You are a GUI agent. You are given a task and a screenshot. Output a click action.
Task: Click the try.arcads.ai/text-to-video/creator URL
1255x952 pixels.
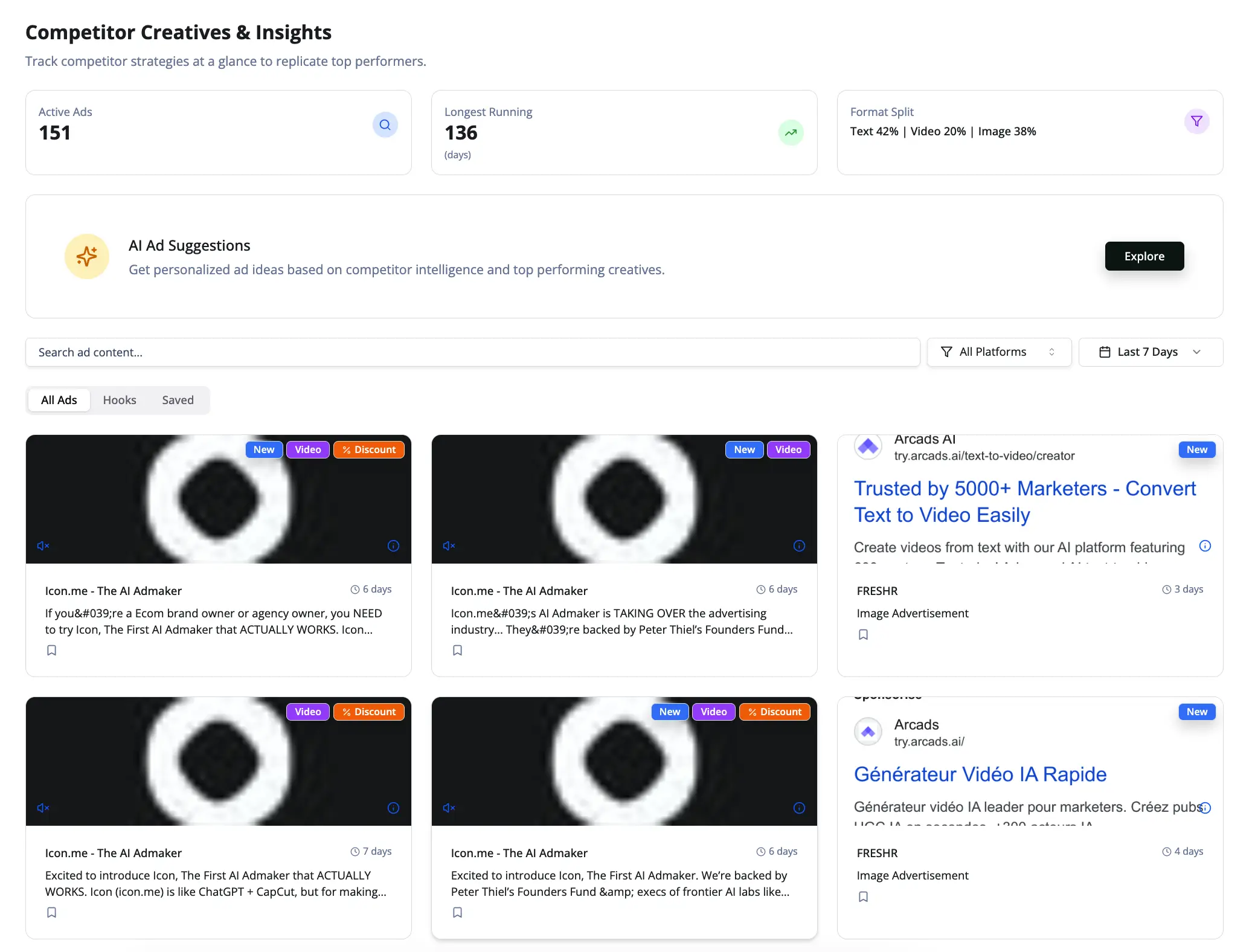pyautogui.click(x=984, y=456)
